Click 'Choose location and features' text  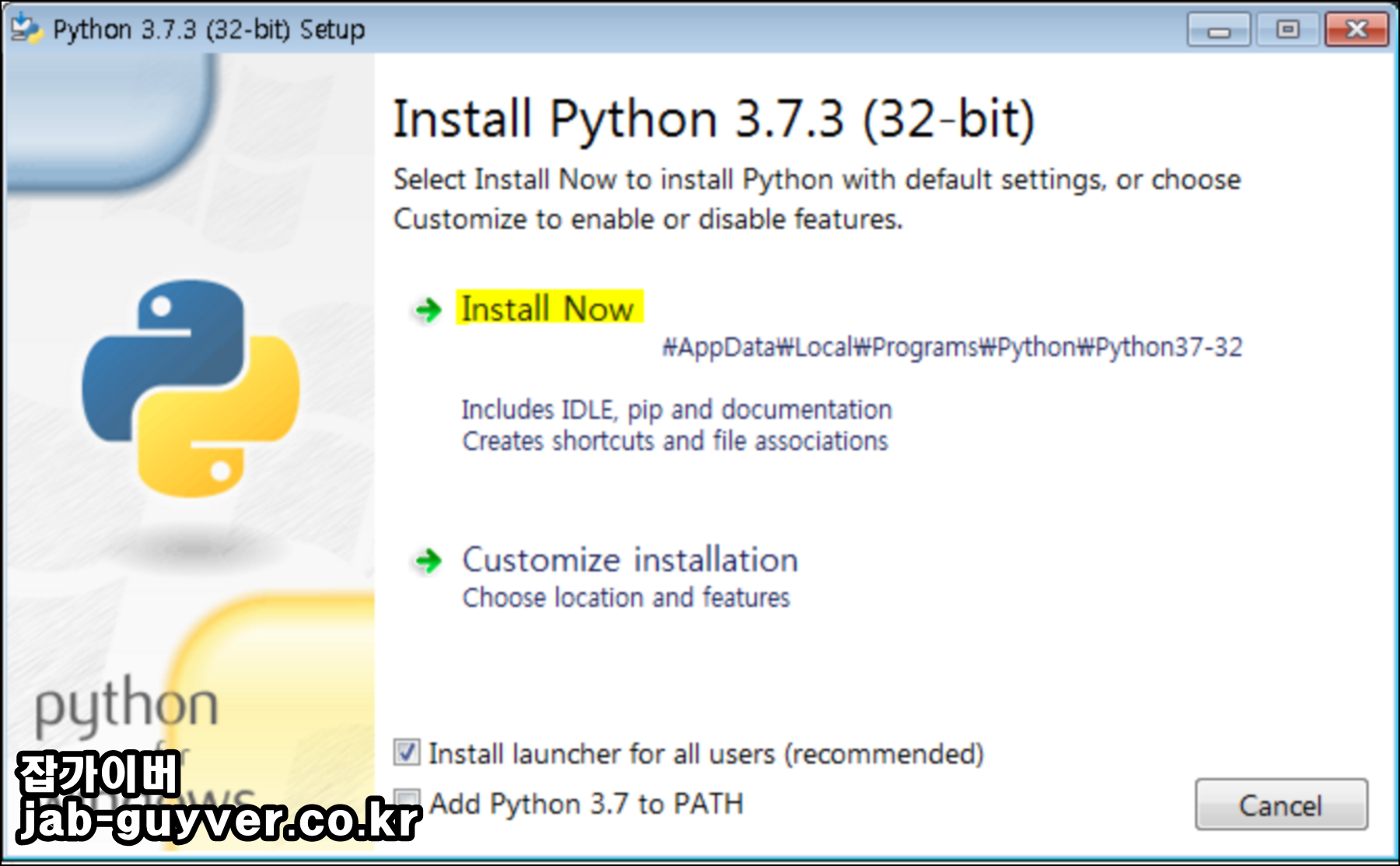(x=626, y=598)
